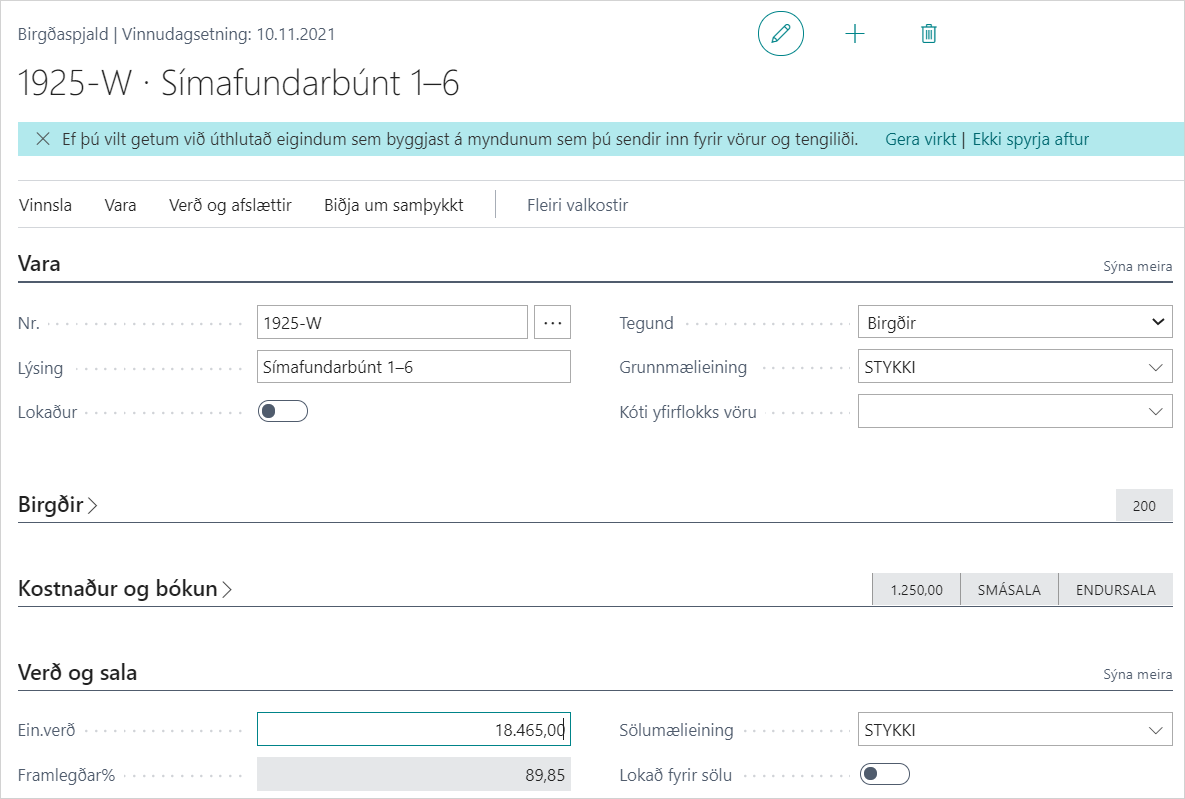The width and height of the screenshot is (1185, 799).
Task: Dismiss the notification with the X icon
Action: point(43,140)
